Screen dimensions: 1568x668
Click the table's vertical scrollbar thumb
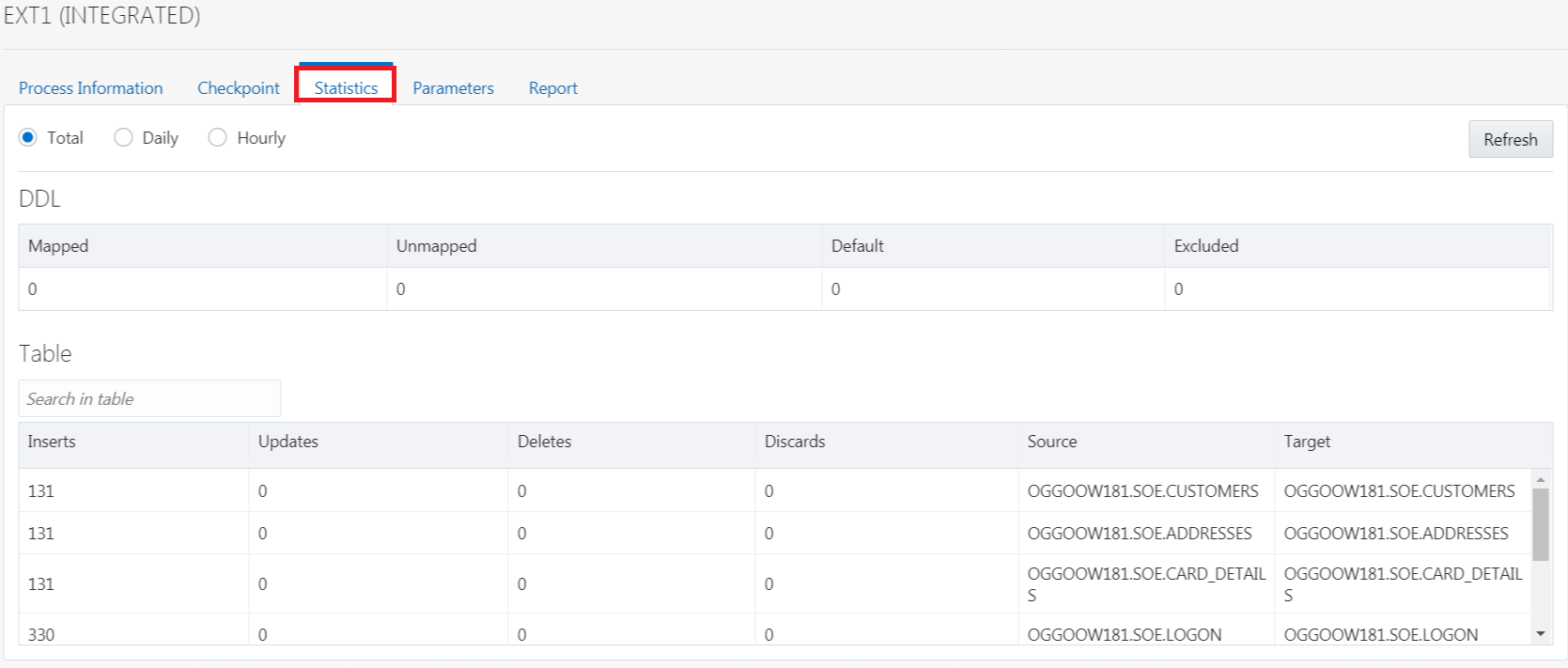click(x=1541, y=524)
